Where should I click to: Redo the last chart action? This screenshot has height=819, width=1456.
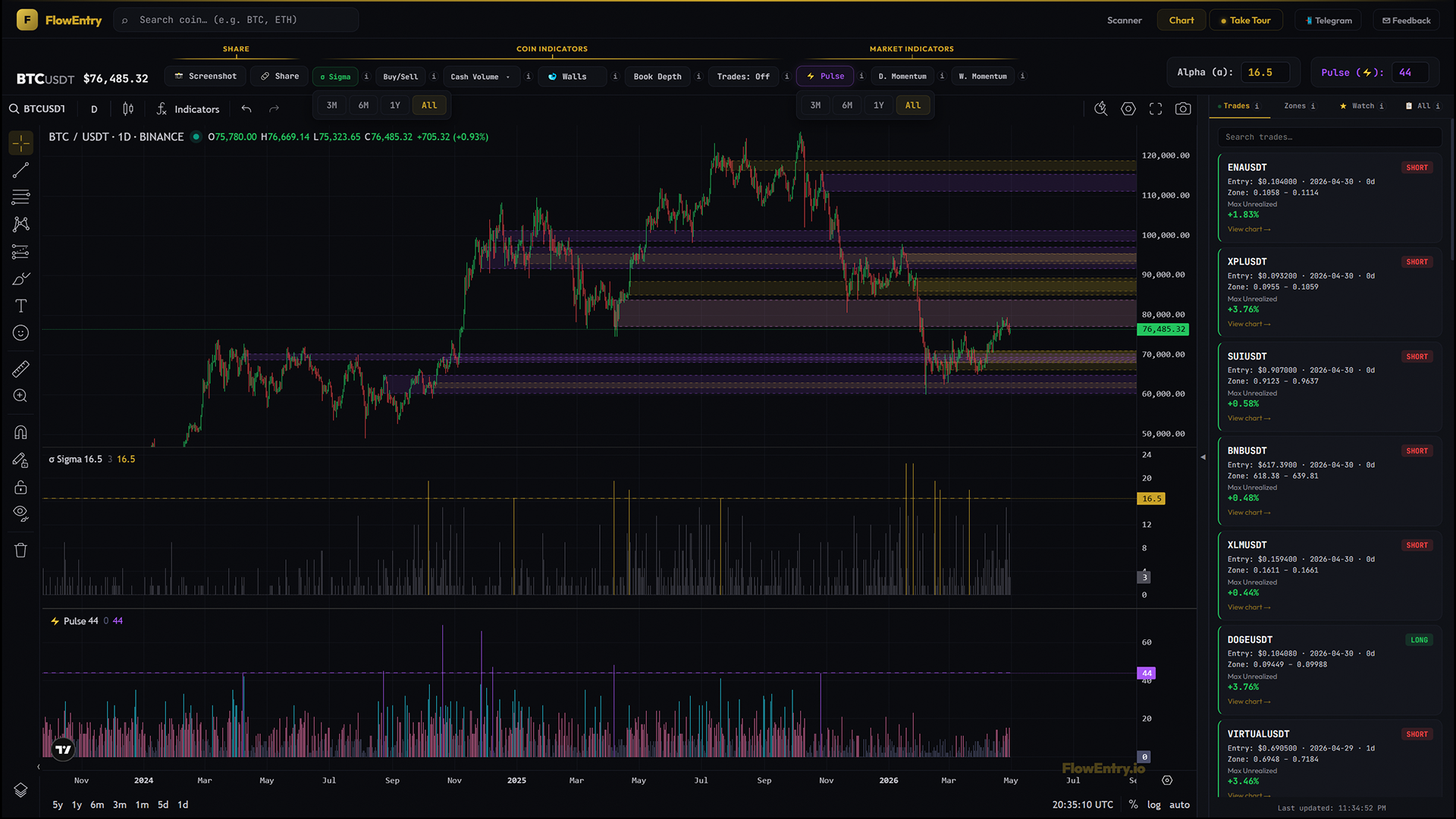click(274, 109)
